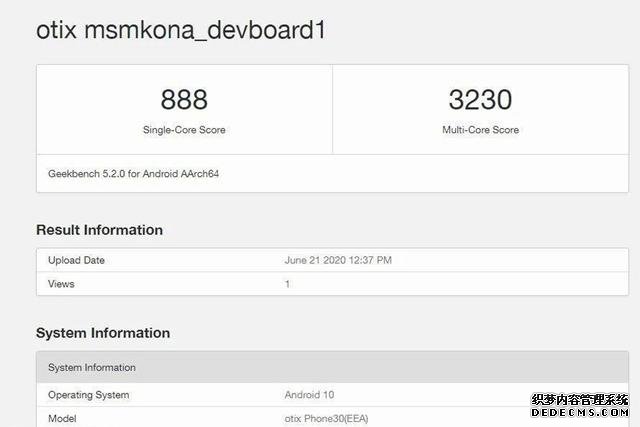Select the Model row label
This screenshot has width=640, height=427.
62,418
